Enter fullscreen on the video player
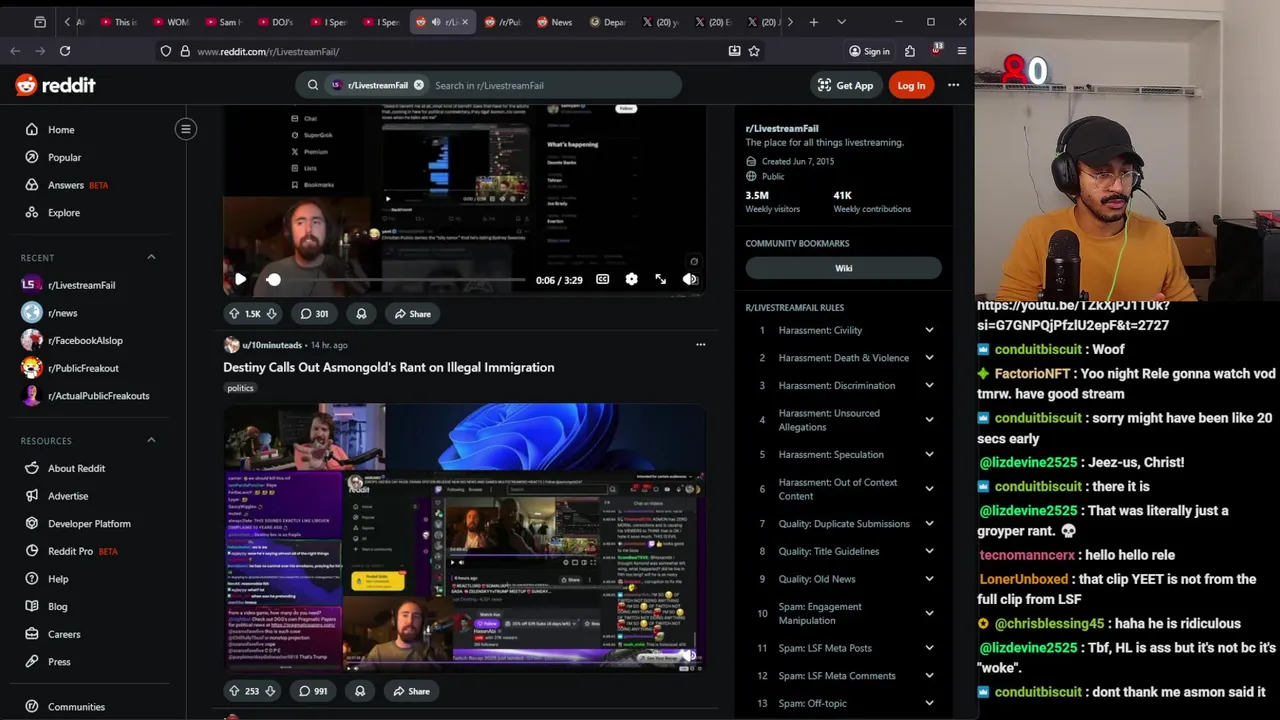This screenshot has width=1280, height=720. [660, 280]
